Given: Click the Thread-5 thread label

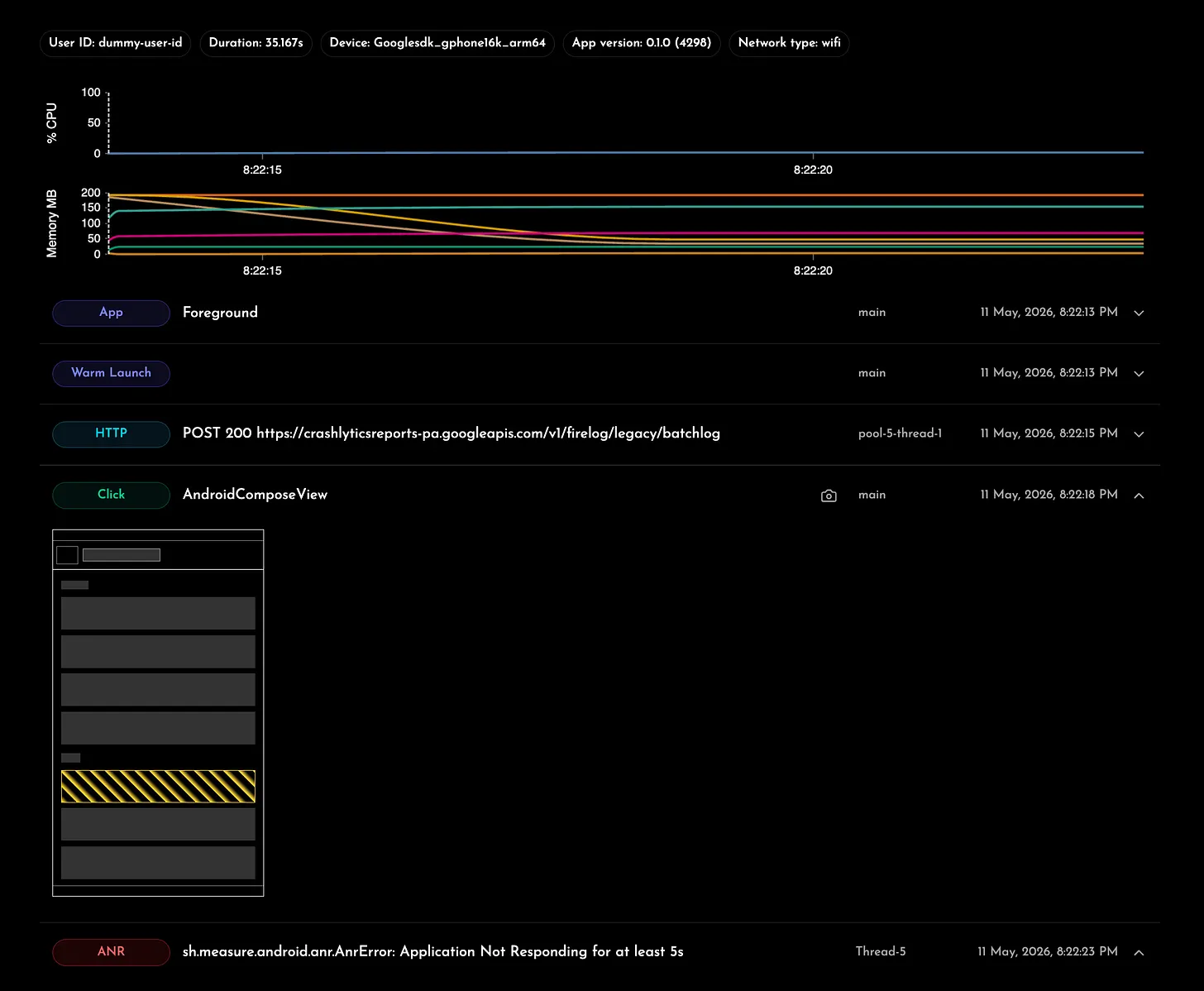Looking at the screenshot, I should tap(881, 952).
